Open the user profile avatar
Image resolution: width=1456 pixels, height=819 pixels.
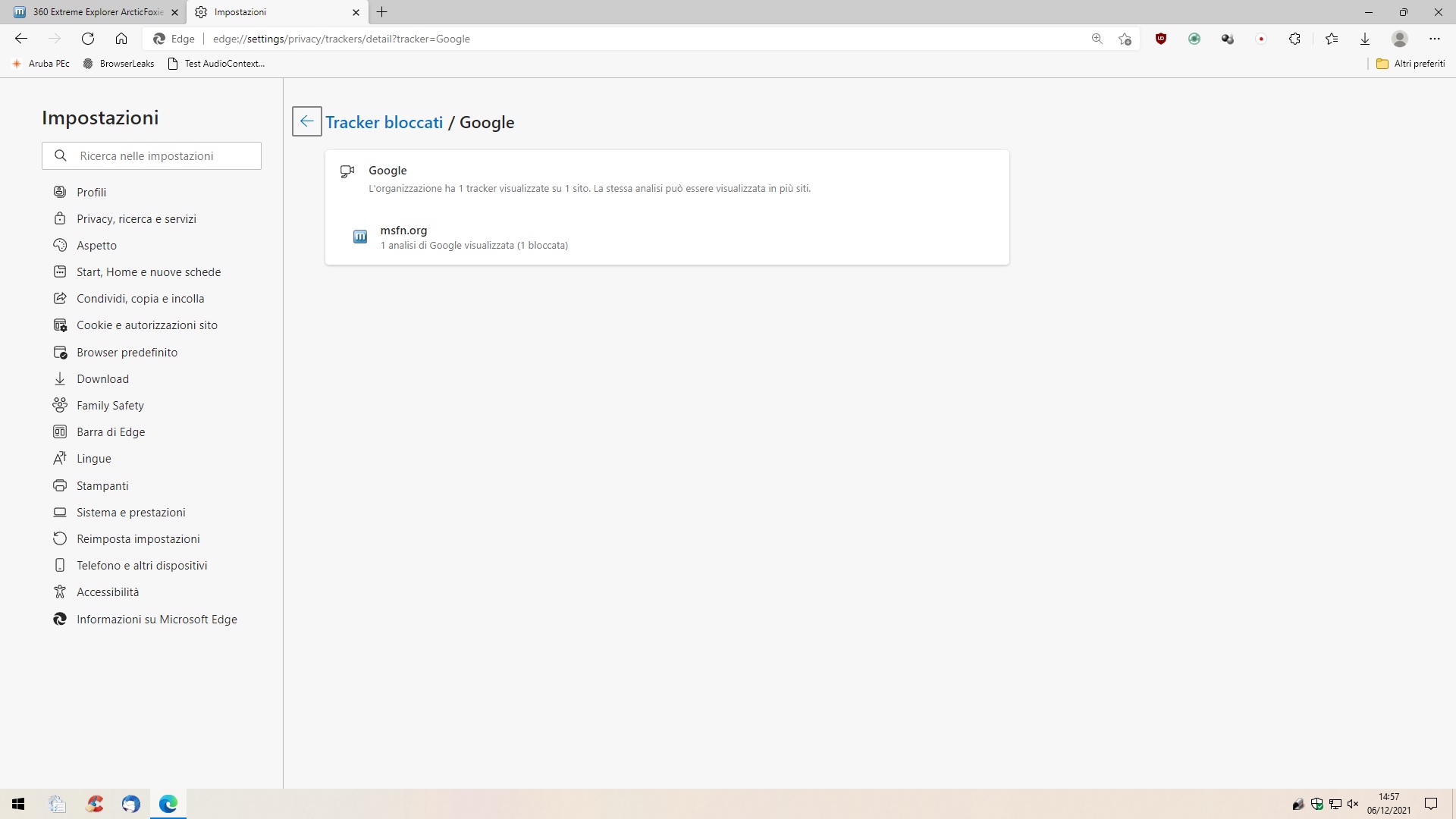(1400, 39)
